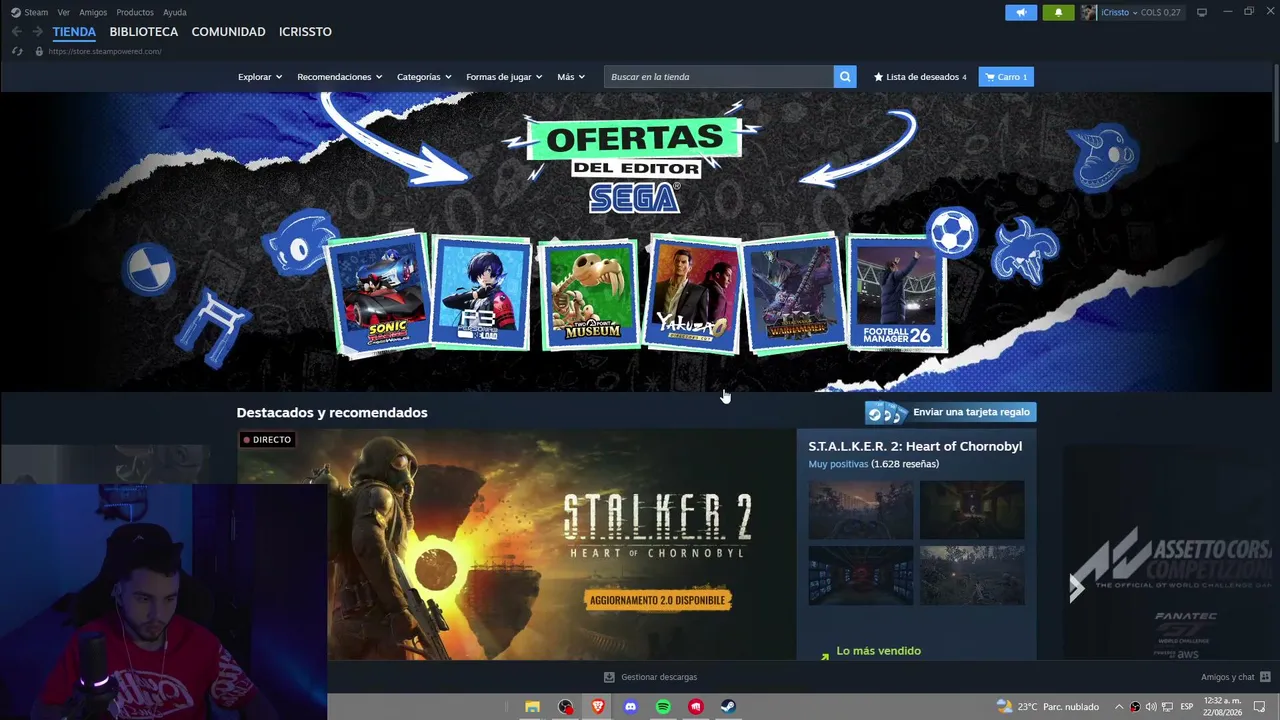Viewport: 1280px width, 720px height.
Task: Open OBS Studio from the taskbar
Action: point(565,707)
